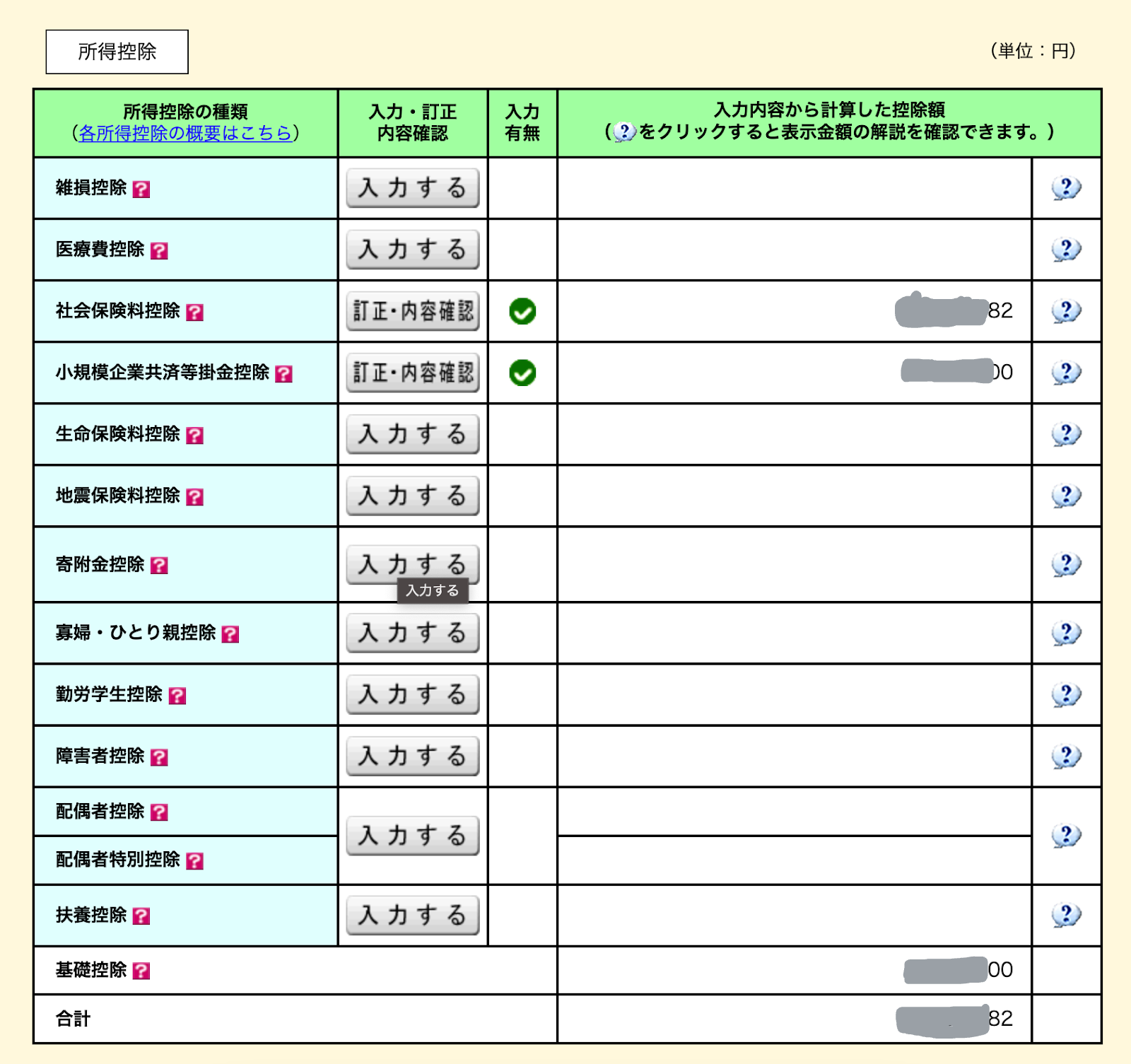Show amount explanation bubble for 地震保険料控除 row
The height and width of the screenshot is (1064, 1131).
1066,496
